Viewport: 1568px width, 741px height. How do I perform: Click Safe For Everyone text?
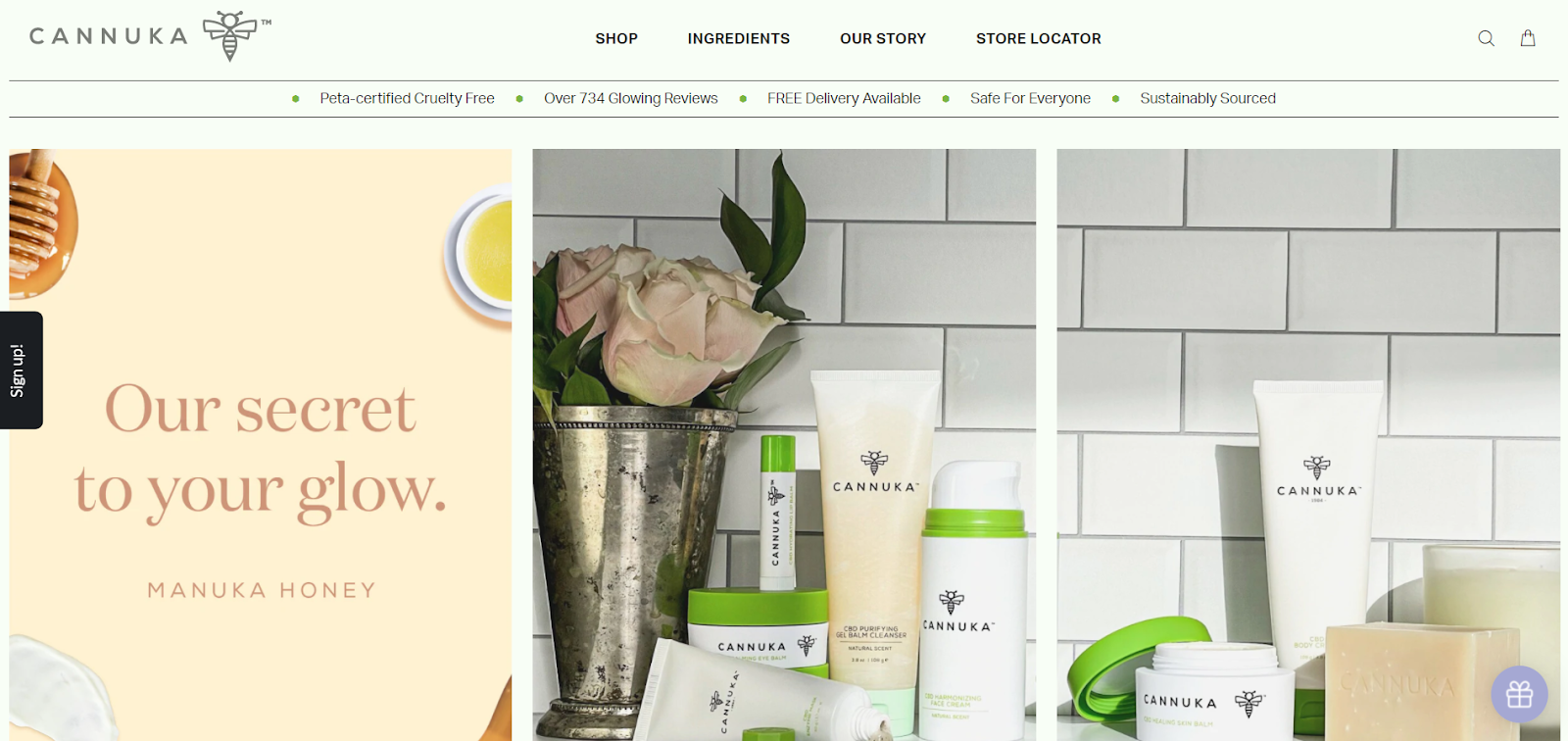point(1030,98)
